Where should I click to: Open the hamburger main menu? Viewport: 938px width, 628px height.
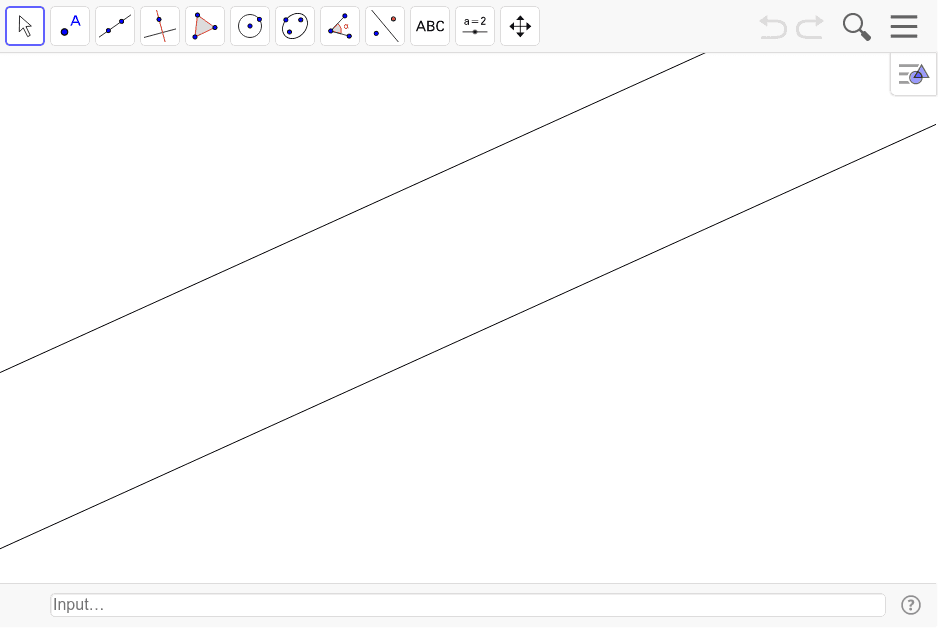coord(904,26)
